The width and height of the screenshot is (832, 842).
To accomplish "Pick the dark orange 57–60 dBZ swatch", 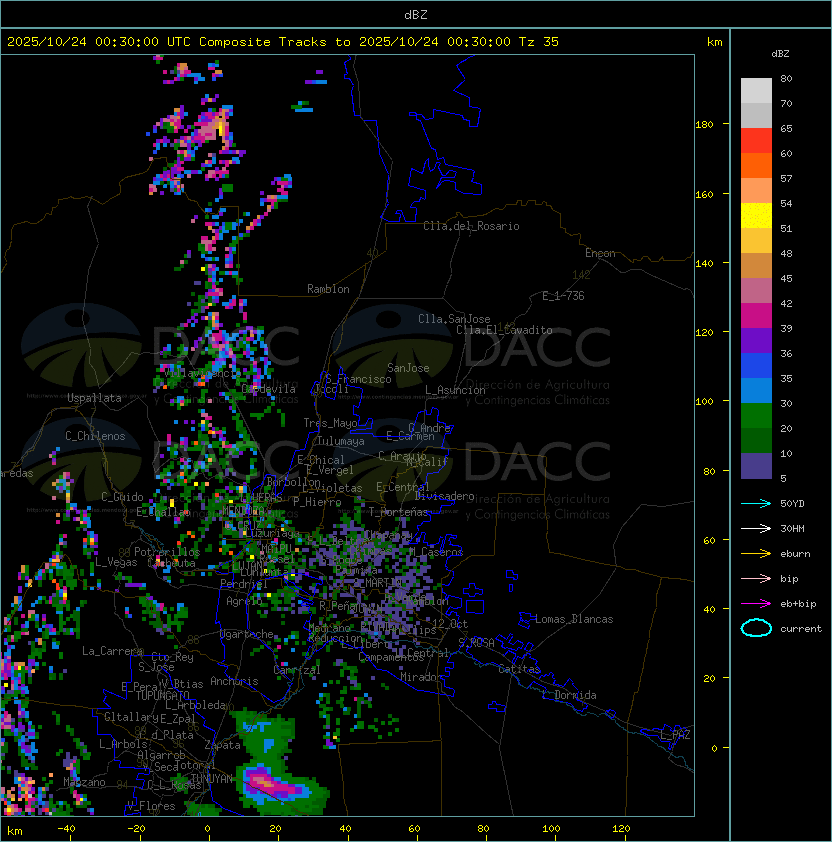I will coord(756,165).
